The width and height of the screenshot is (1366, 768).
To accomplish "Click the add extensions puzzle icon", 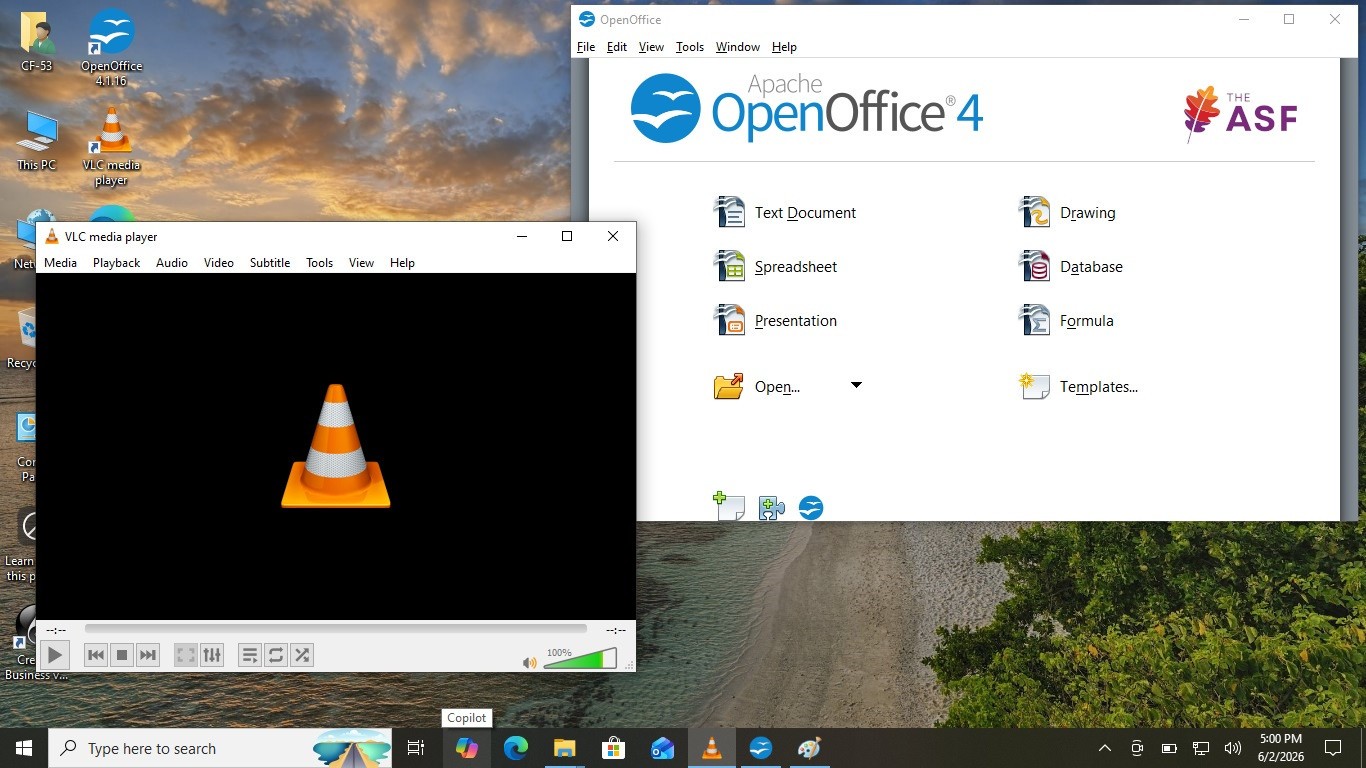I will coord(771,509).
